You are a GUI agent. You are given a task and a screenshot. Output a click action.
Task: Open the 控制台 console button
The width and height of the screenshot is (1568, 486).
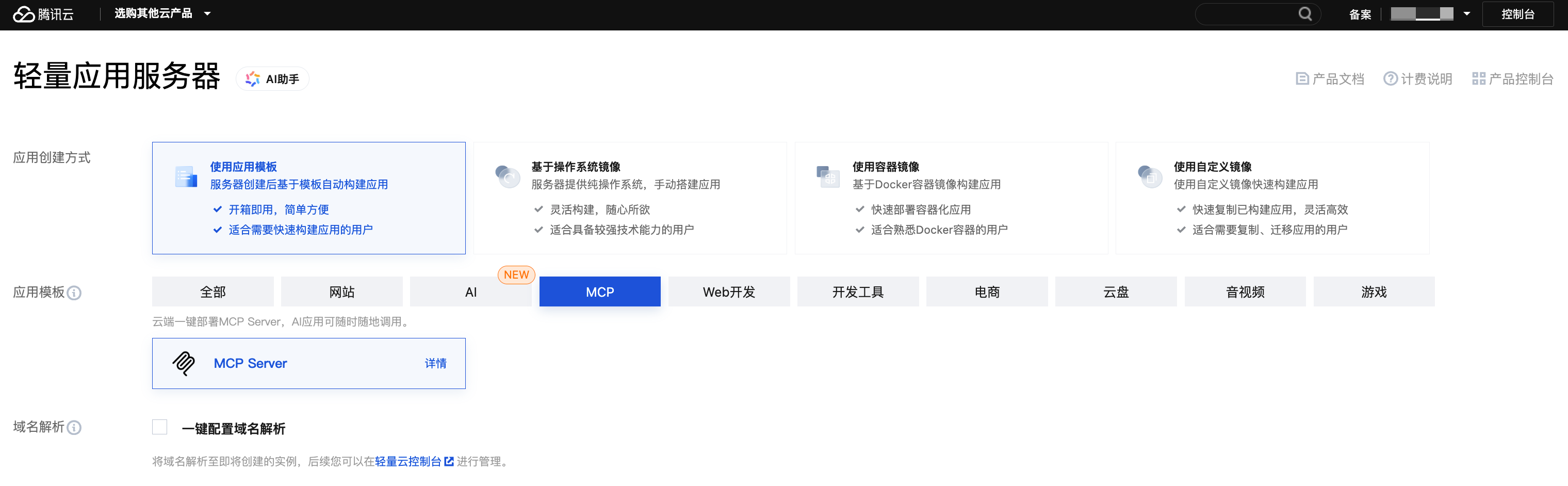[x=1517, y=14]
